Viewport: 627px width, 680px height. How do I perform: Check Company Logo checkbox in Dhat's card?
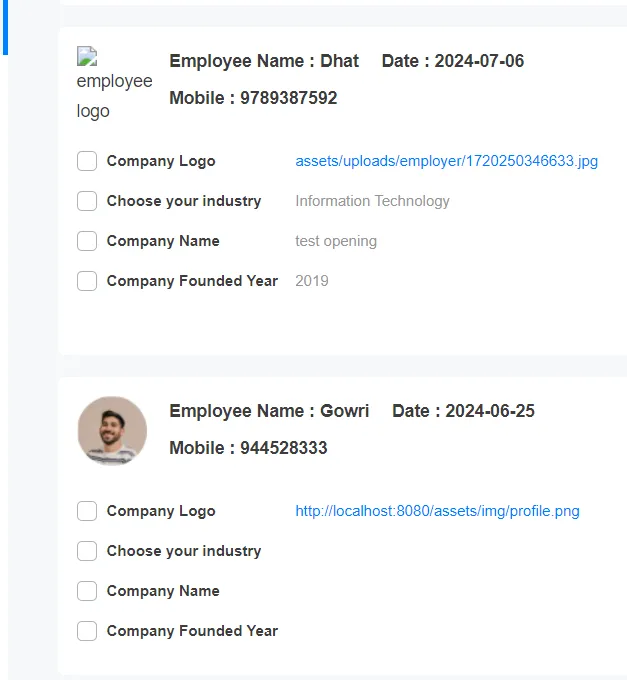pos(87,161)
